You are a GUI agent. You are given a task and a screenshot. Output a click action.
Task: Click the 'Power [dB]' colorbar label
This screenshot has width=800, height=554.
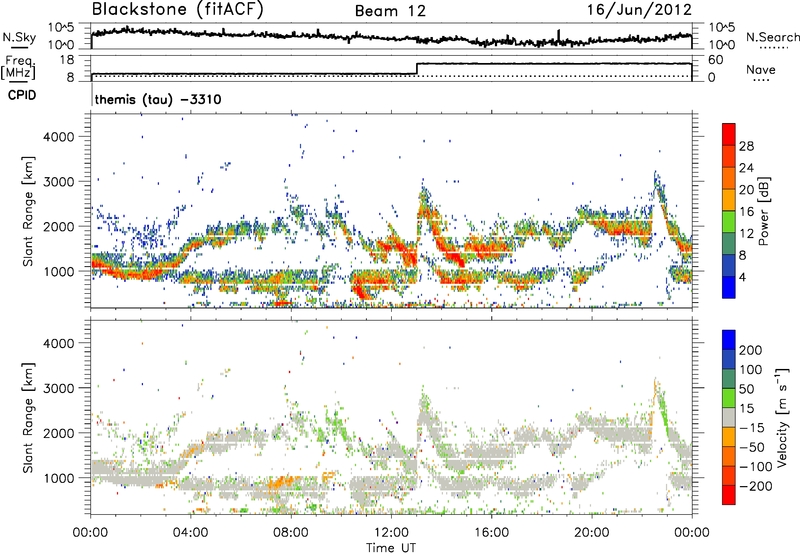764,211
